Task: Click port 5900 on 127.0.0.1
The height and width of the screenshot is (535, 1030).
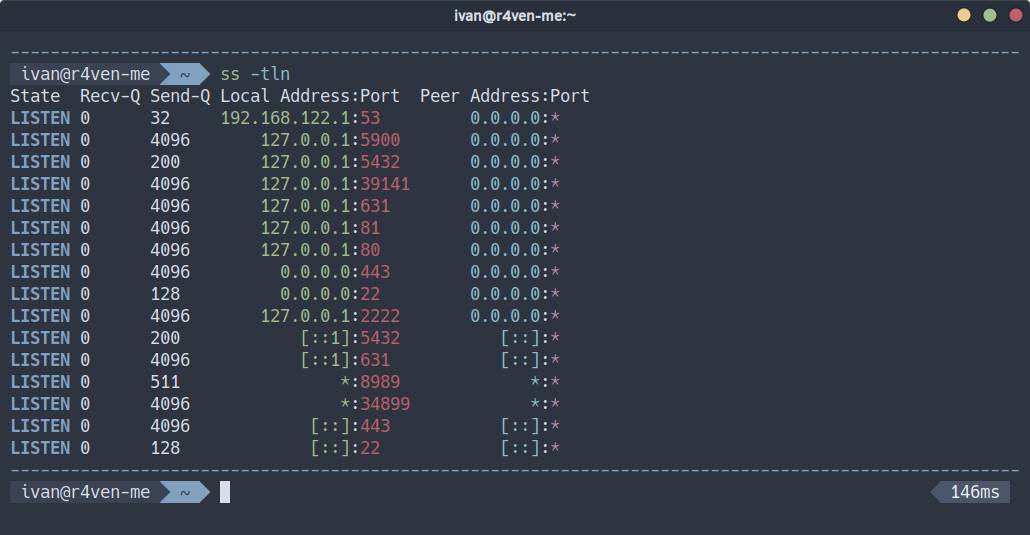Action: pyautogui.click(x=380, y=140)
